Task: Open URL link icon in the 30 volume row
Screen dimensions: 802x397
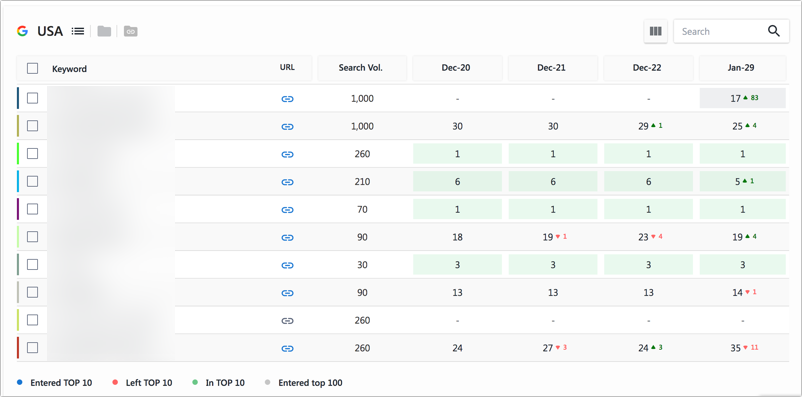Action: click(287, 265)
